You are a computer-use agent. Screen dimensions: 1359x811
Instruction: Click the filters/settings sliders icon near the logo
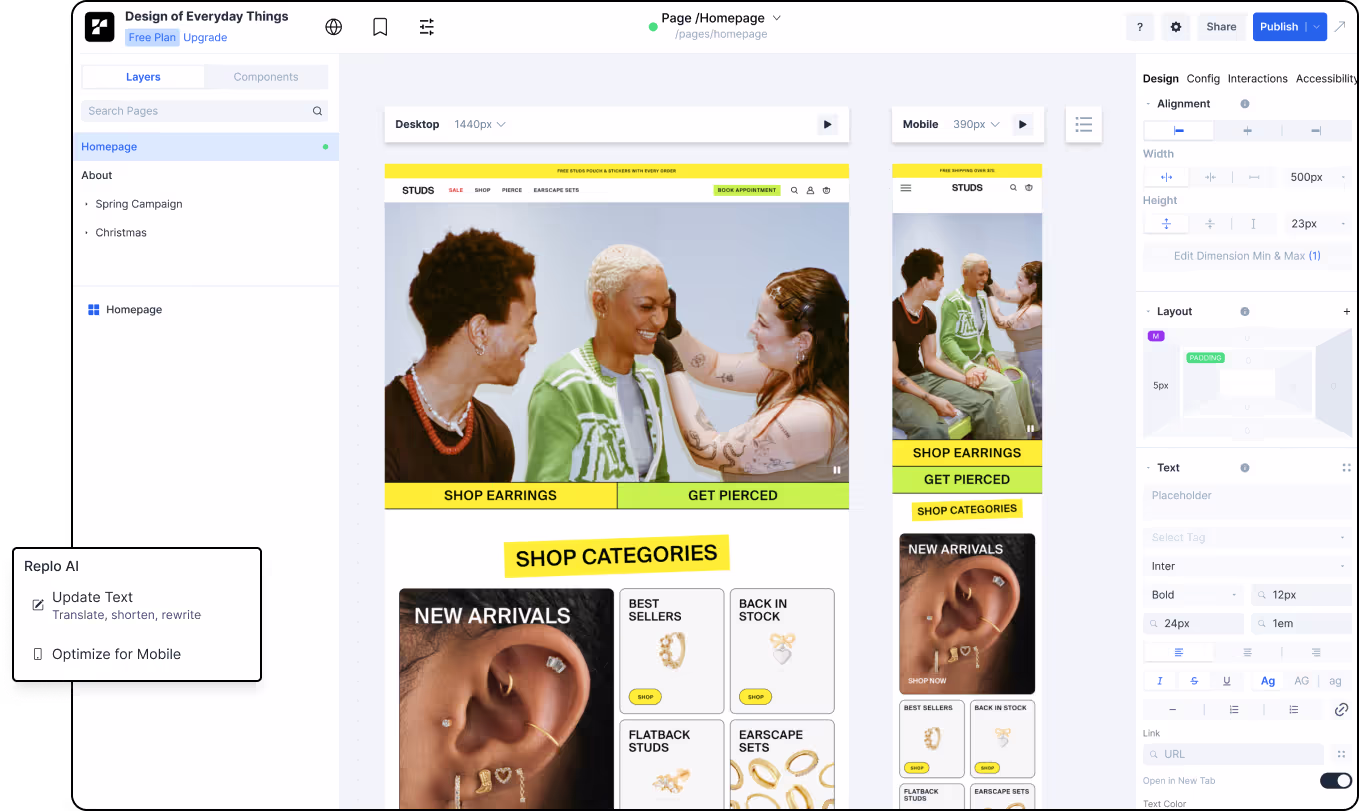point(426,26)
